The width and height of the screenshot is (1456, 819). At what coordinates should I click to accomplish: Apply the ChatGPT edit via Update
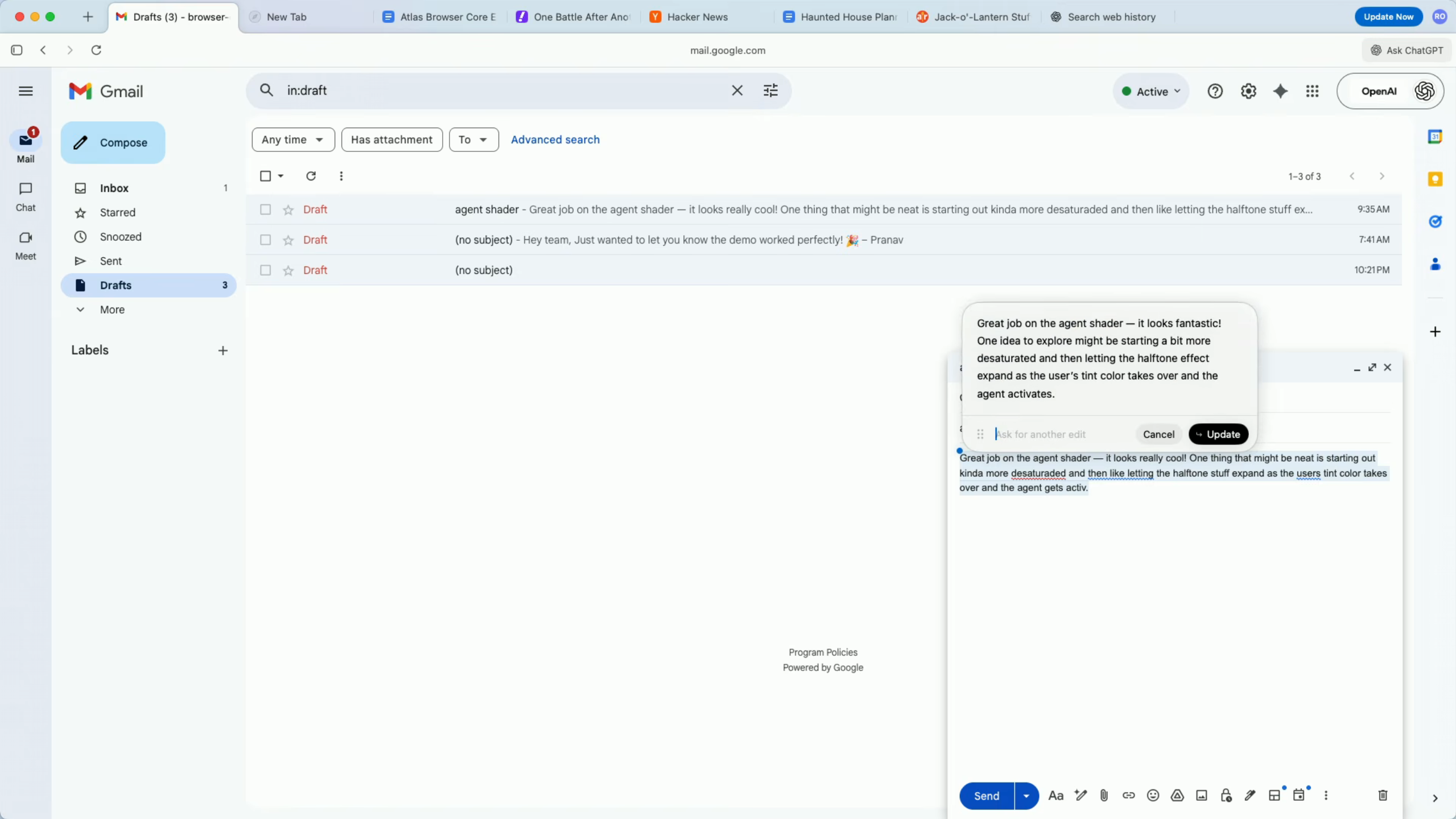point(1218,434)
